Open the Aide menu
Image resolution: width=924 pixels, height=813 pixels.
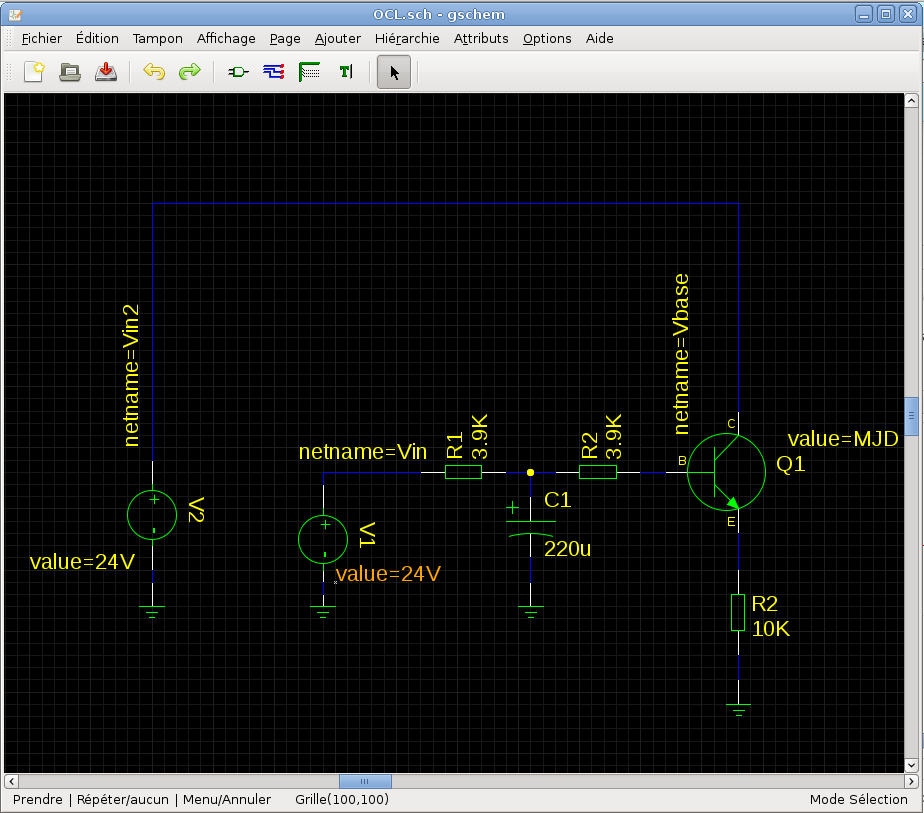(x=600, y=38)
